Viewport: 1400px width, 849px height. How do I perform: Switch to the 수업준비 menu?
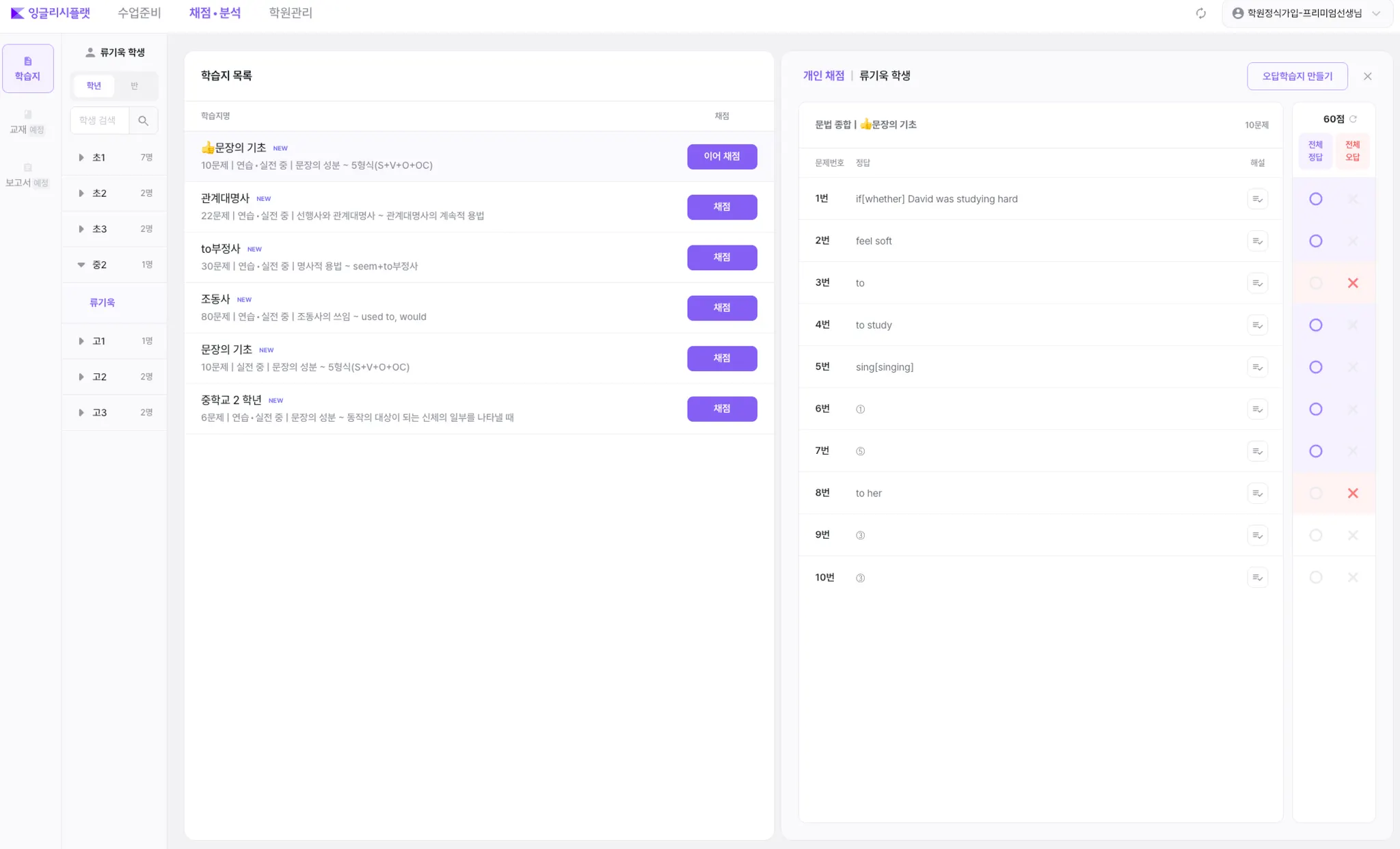point(139,13)
